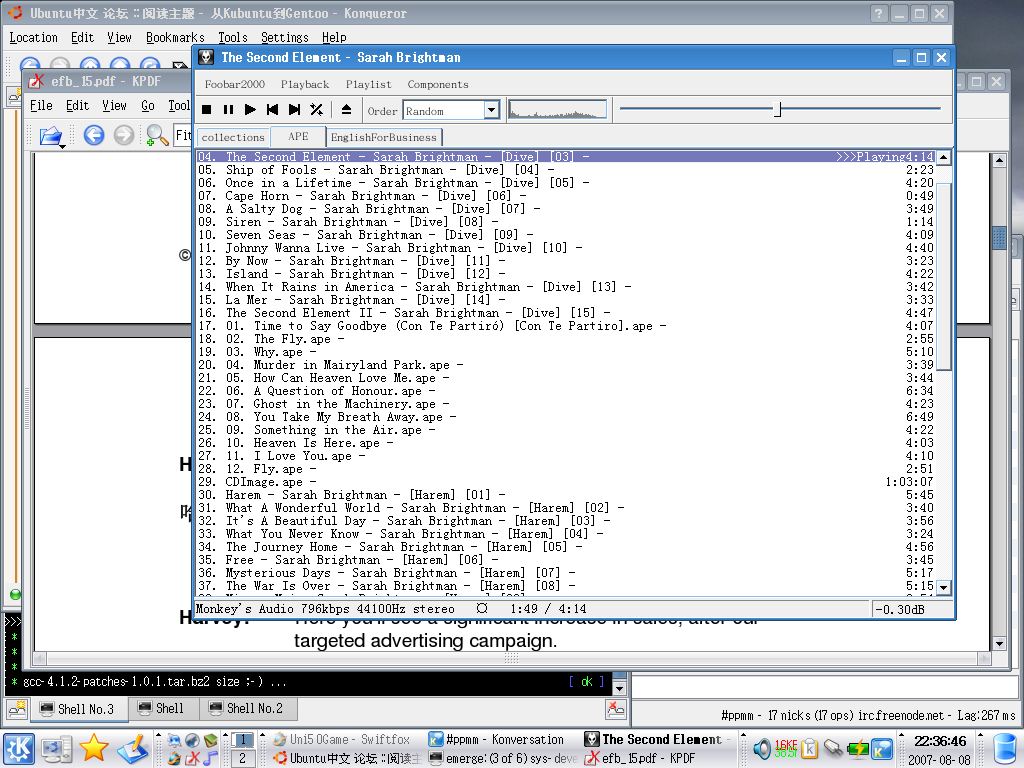Click the Foobar2000 alien window icon in title bar
Viewport: 1024px width, 768px height.
(x=206, y=57)
